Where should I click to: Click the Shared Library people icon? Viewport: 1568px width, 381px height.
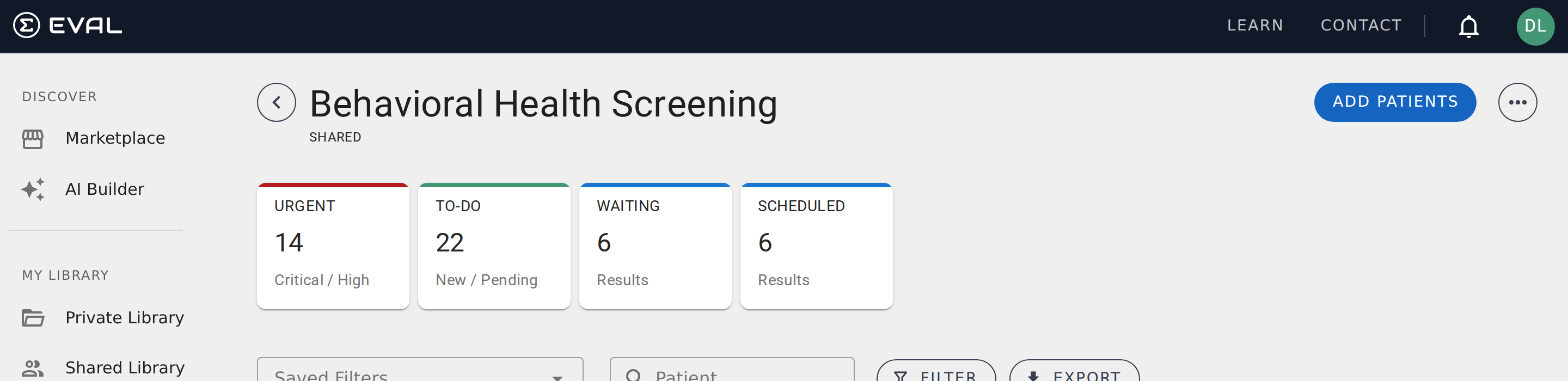pos(33,367)
